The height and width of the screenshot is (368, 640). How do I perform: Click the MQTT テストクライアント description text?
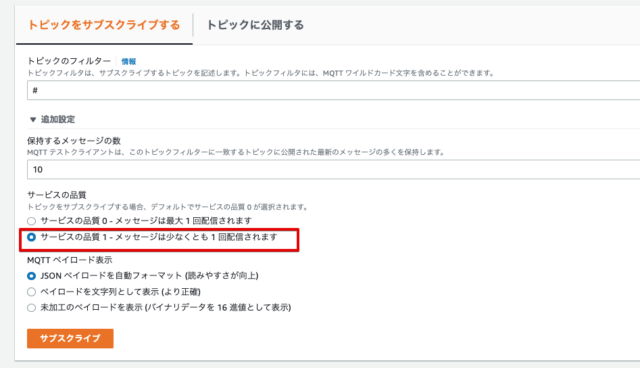pos(236,152)
